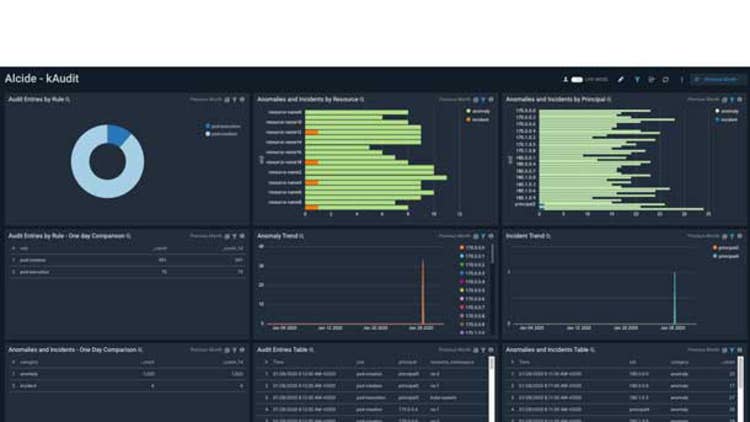The height and width of the screenshot is (422, 750).
Task: Toggle anomaly series in Resource chart legend
Action: (x=476, y=111)
